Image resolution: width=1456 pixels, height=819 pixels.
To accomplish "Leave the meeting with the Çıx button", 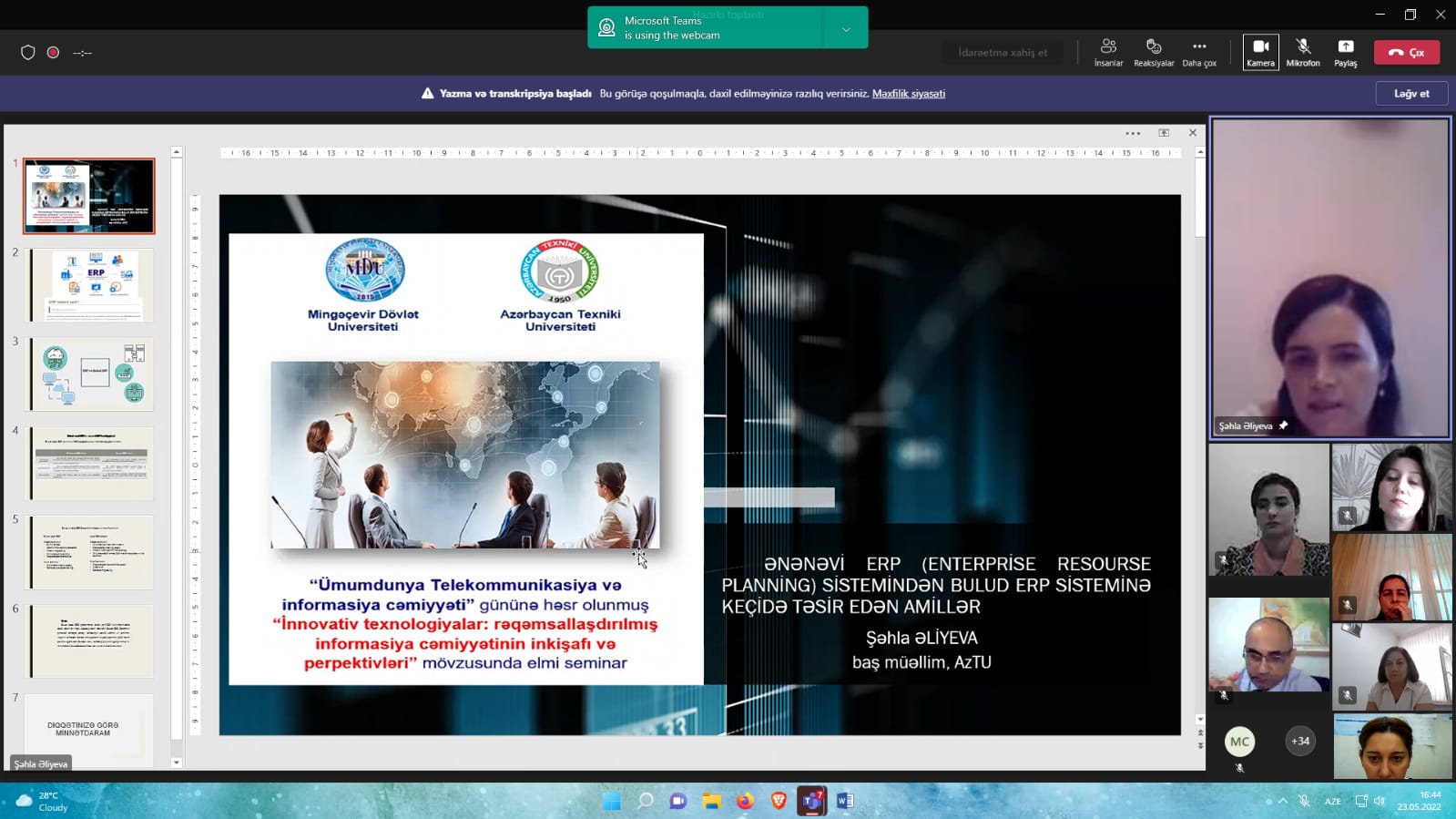I will [1407, 53].
